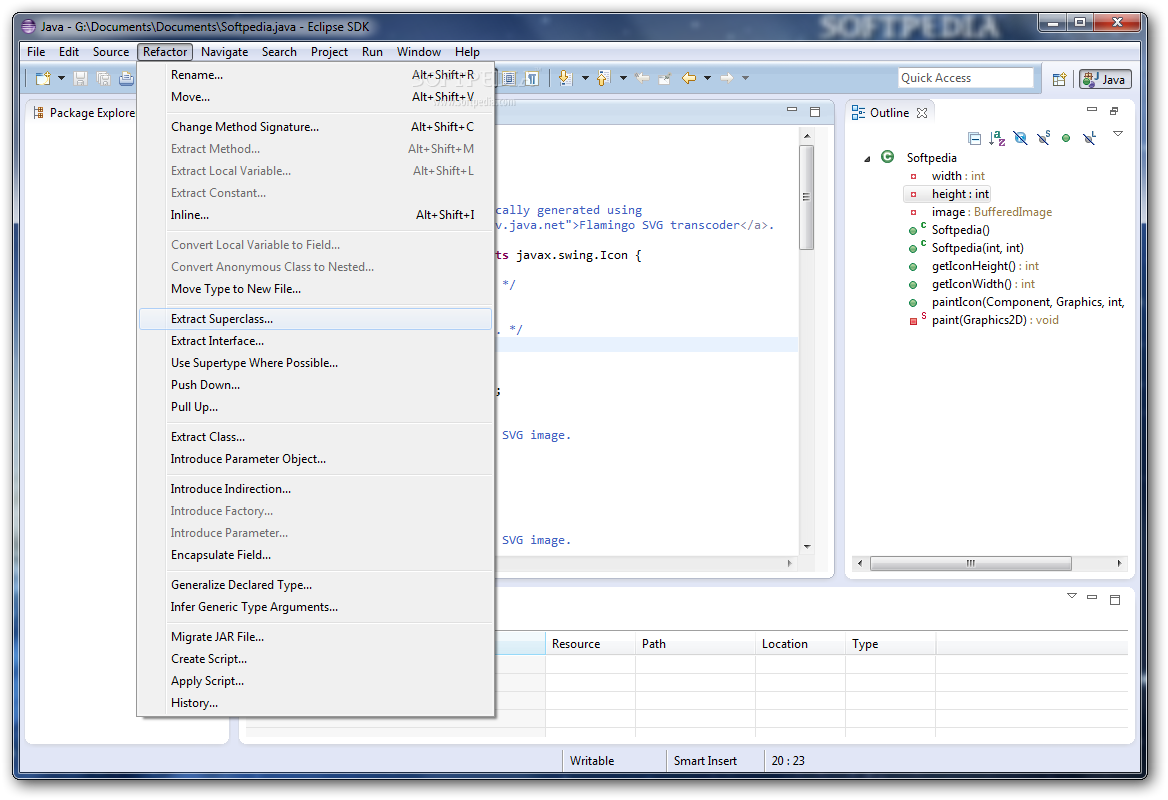This screenshot has height=800, width=1168.
Task: Click the Path column header
Action: [x=695, y=644]
